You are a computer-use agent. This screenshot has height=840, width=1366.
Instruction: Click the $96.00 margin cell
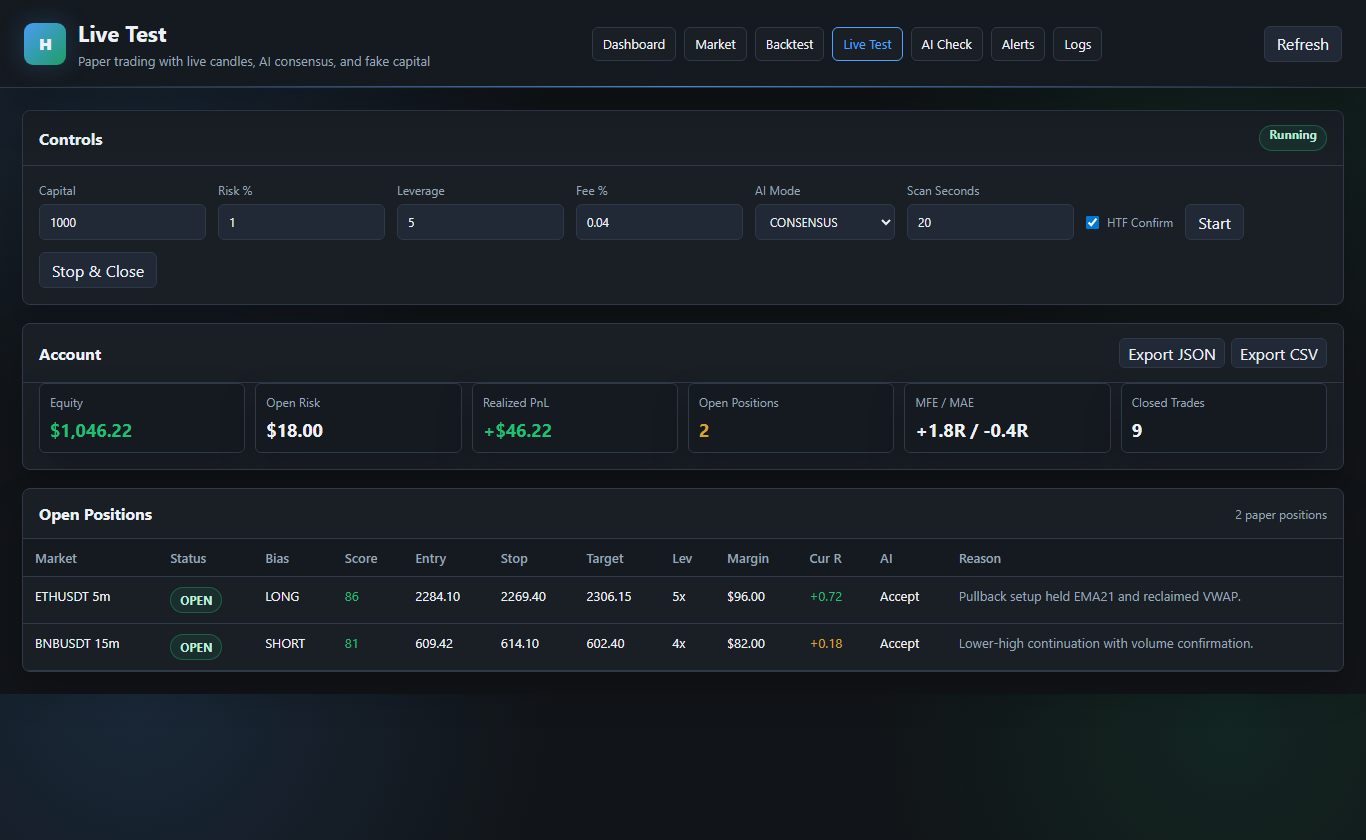point(746,596)
